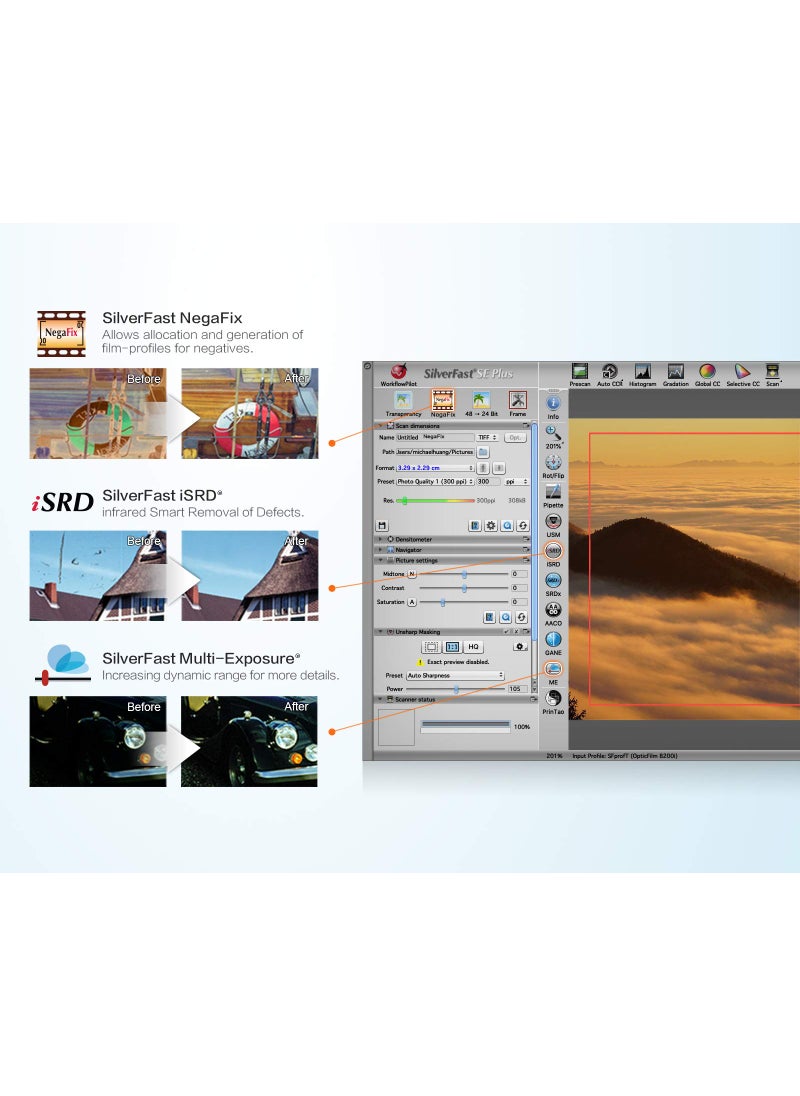Click the Path input field
The height and width of the screenshot is (1096, 800).
[x=435, y=452]
